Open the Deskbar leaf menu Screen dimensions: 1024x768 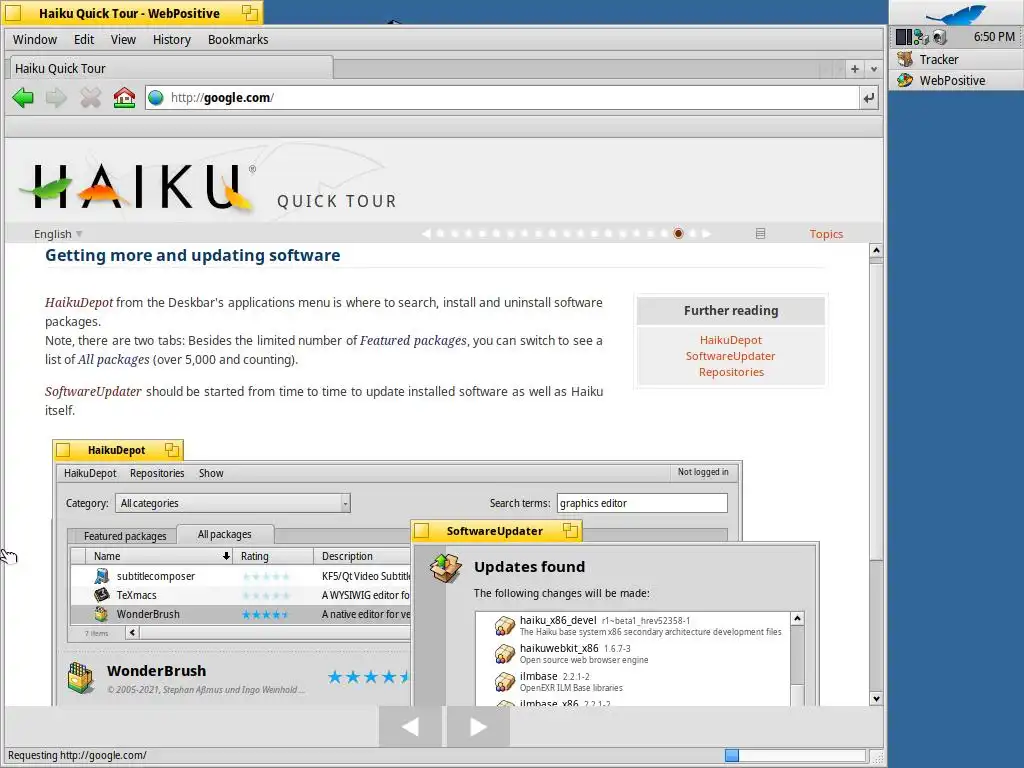(955, 13)
